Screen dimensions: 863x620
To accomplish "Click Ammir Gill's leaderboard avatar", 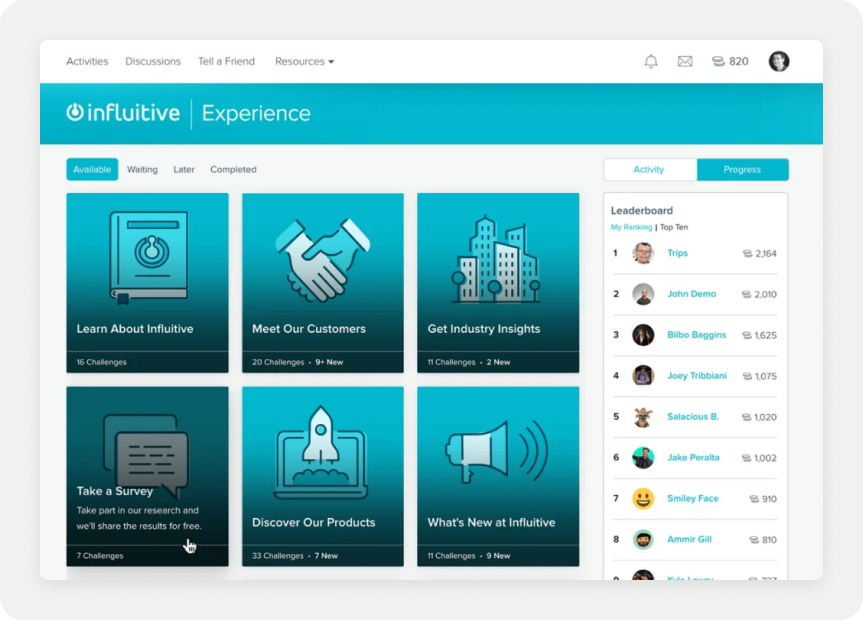I will point(643,540).
